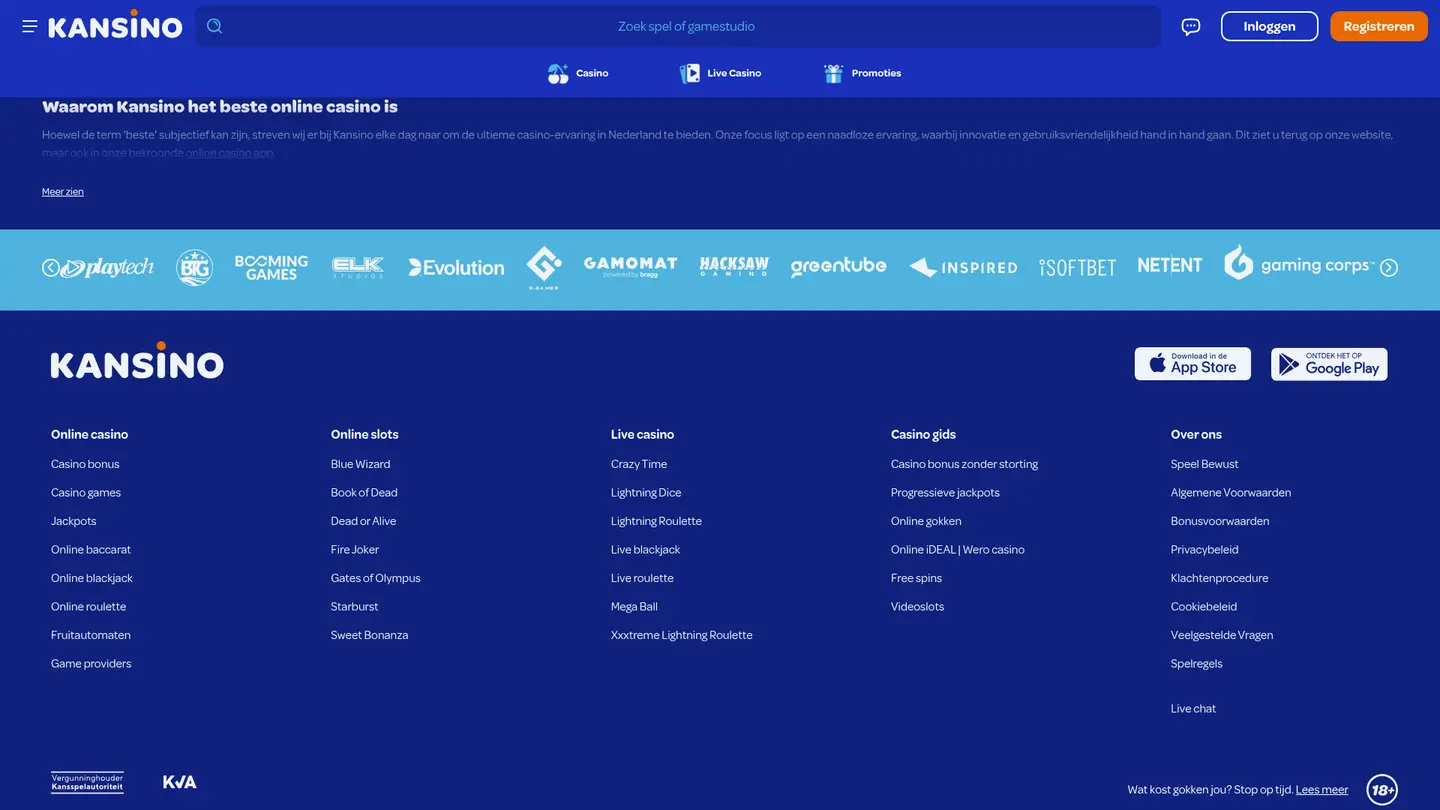Screen dimensions: 1440x810
Task: Open the live chat bubble icon
Action: pos(1190,27)
